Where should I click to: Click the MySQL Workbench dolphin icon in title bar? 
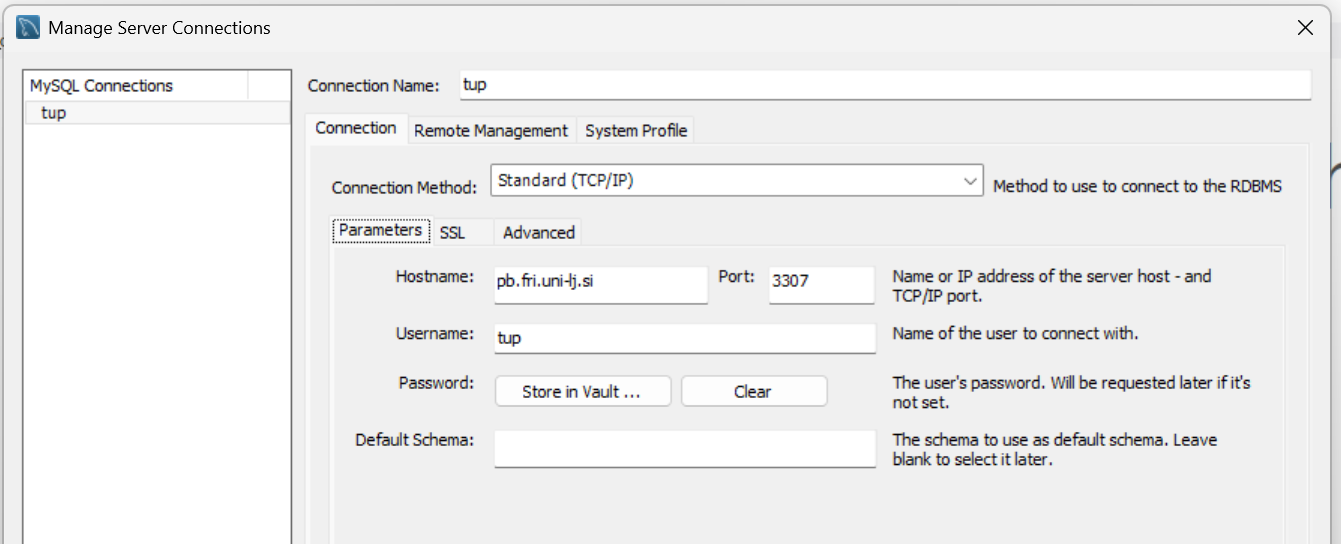pos(29,27)
